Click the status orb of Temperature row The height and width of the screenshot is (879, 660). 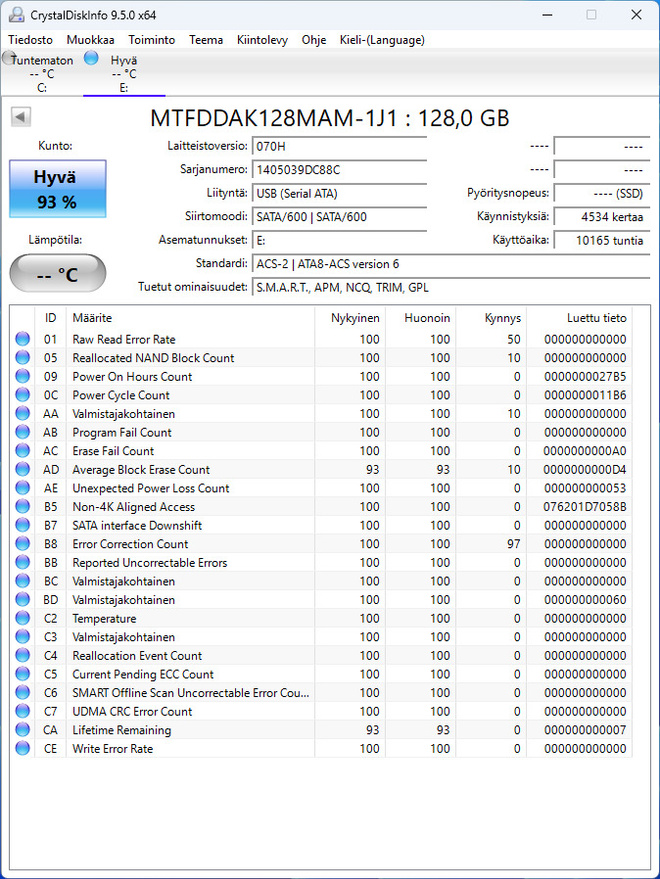pyautogui.click(x=22, y=618)
